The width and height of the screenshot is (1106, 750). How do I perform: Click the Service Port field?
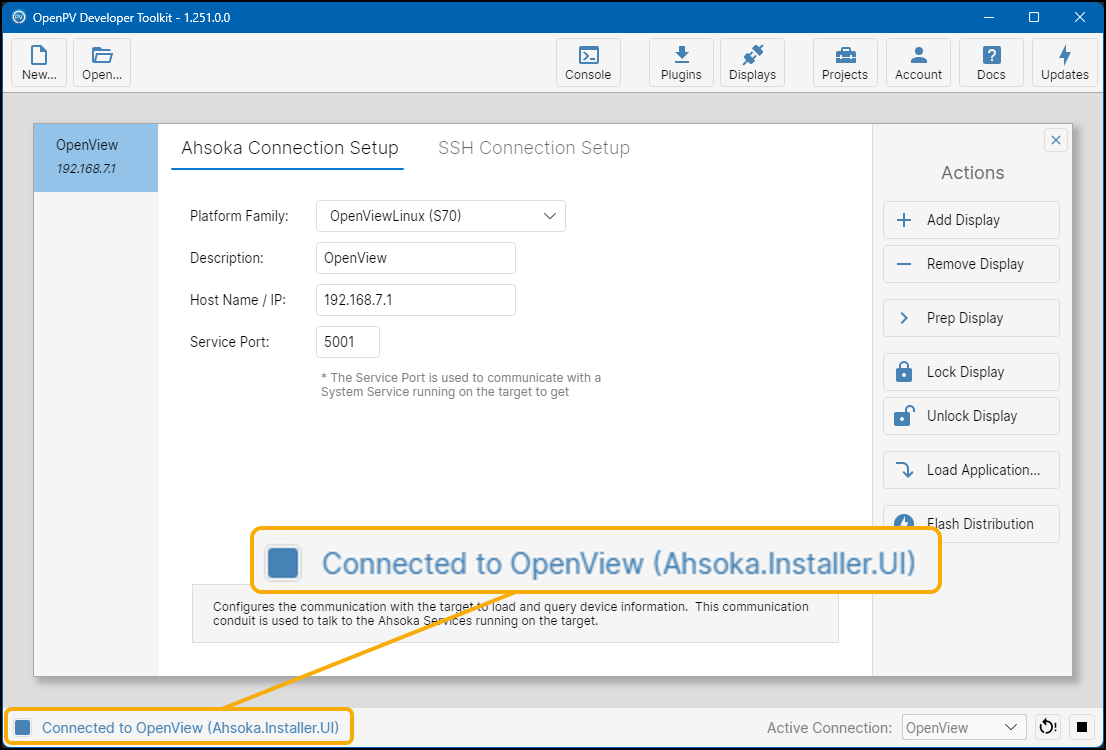click(348, 342)
